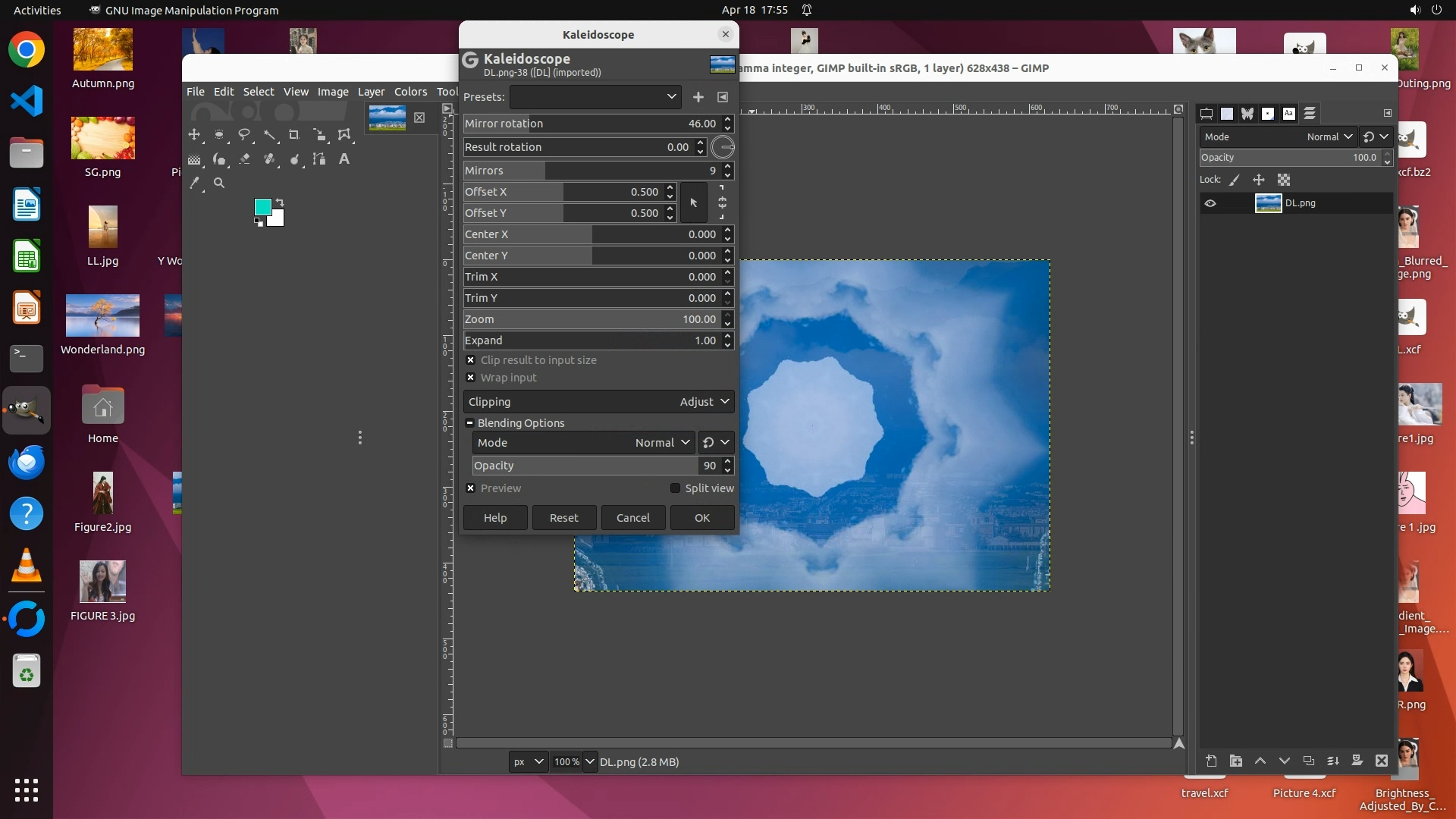The height and width of the screenshot is (819, 1456).
Task: Select the Eraser tool
Action: [x=244, y=159]
